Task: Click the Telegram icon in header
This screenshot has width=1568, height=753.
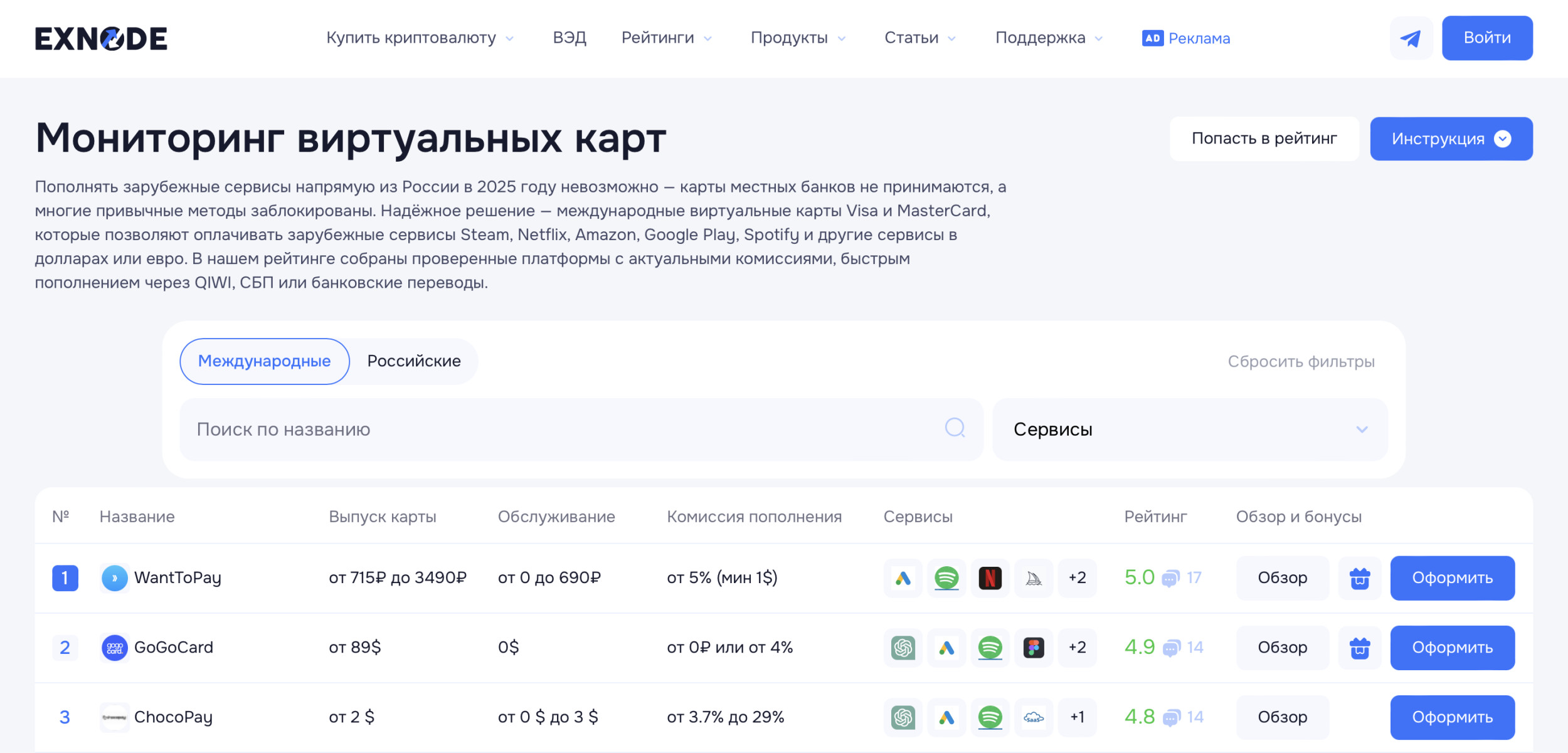Action: (1411, 38)
